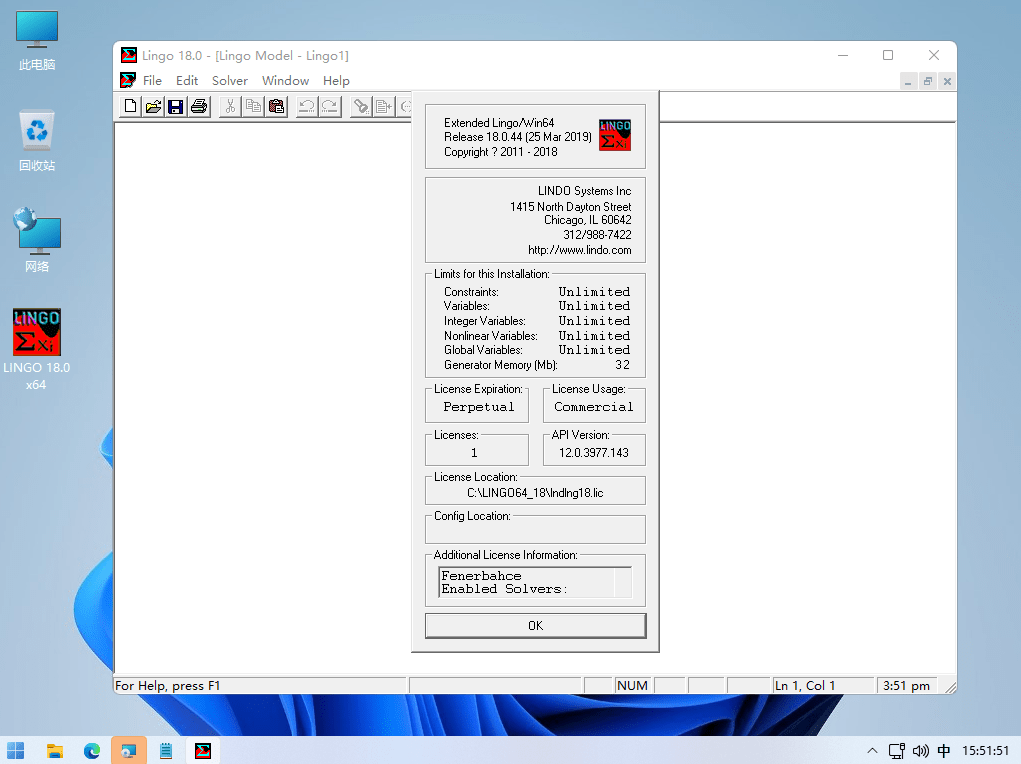Click the Go To Line toolbar icon
Viewport: 1021px width, 764px height.
tap(384, 106)
